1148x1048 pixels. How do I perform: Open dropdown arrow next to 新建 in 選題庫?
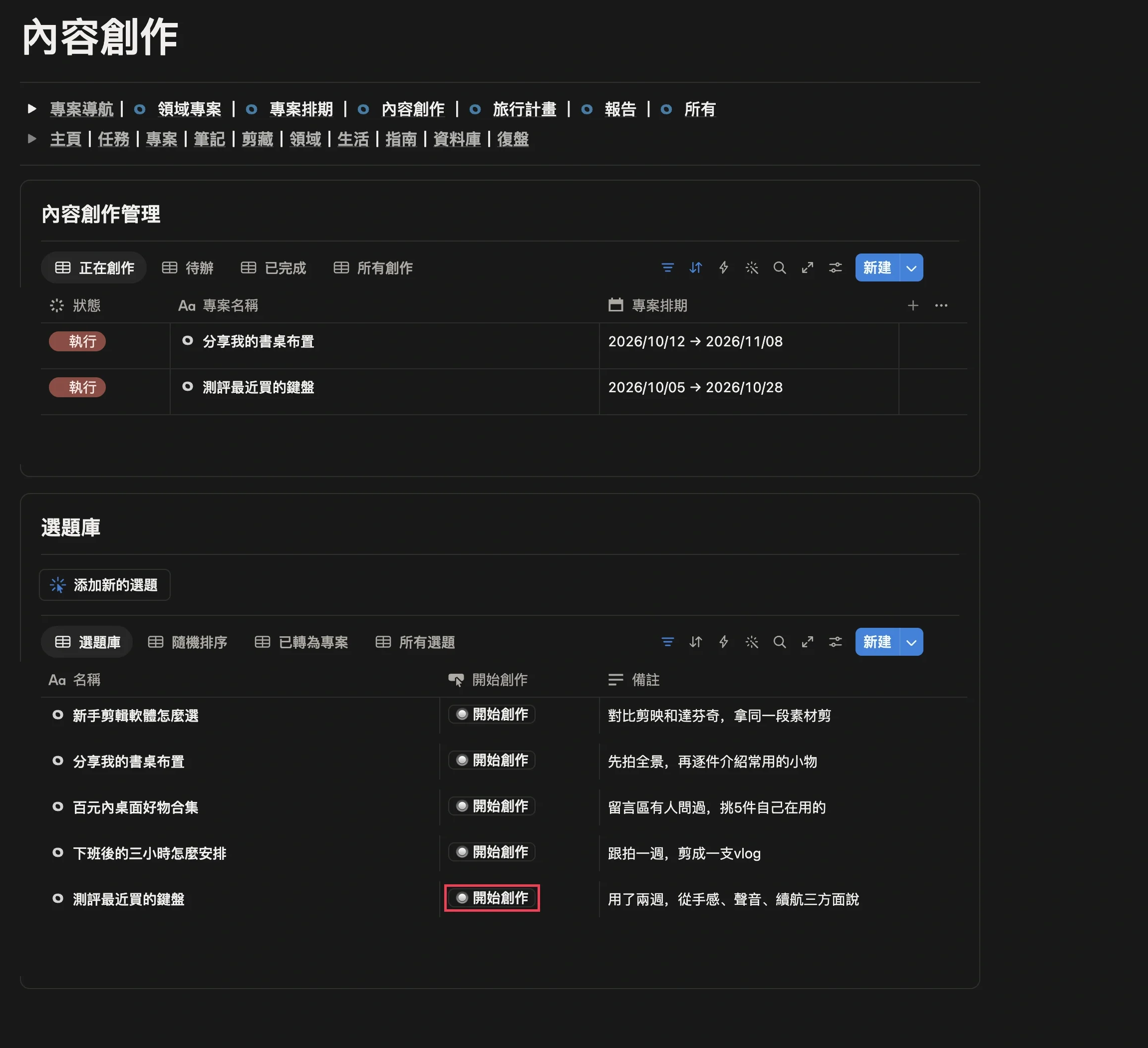tap(911, 642)
